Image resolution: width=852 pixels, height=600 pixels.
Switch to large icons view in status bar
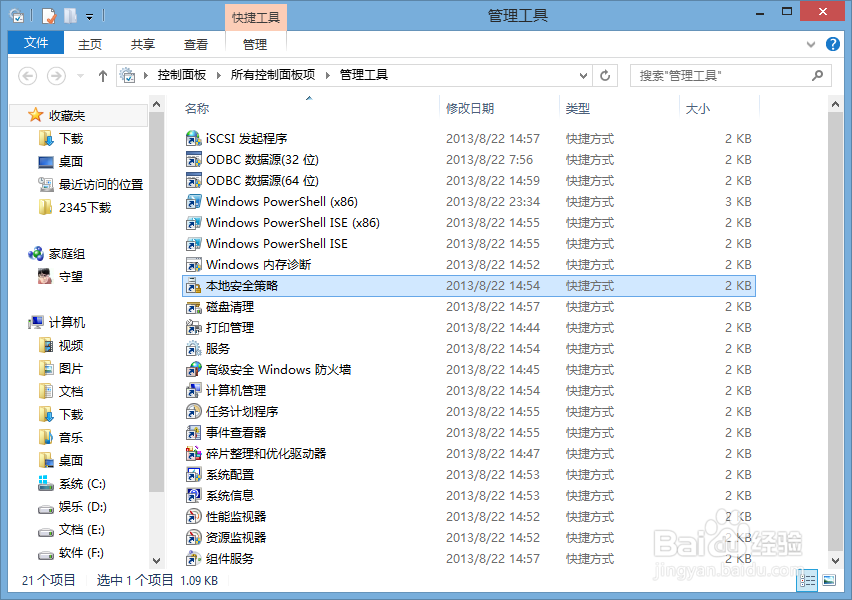[x=829, y=580]
